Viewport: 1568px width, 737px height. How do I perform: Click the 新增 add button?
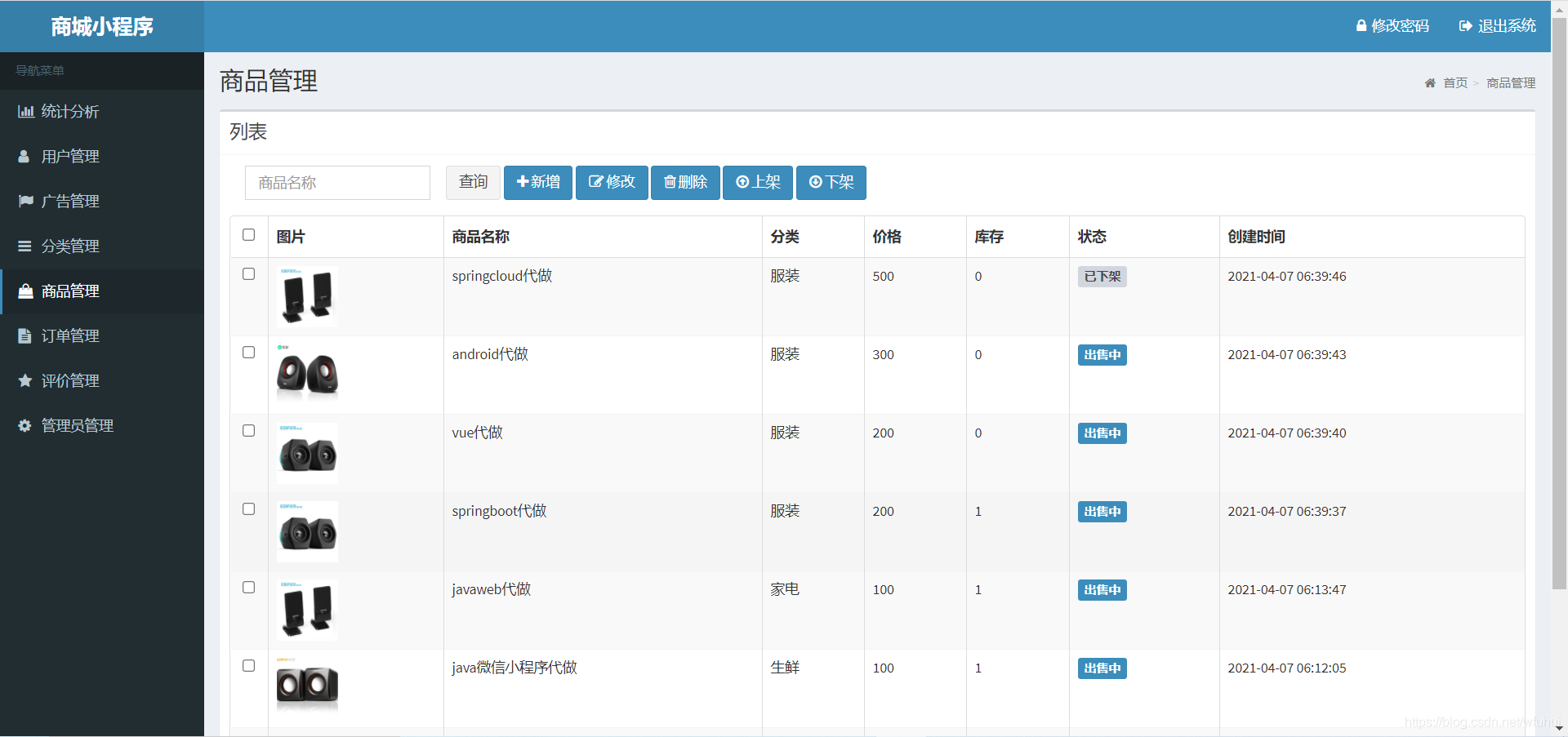click(x=538, y=183)
